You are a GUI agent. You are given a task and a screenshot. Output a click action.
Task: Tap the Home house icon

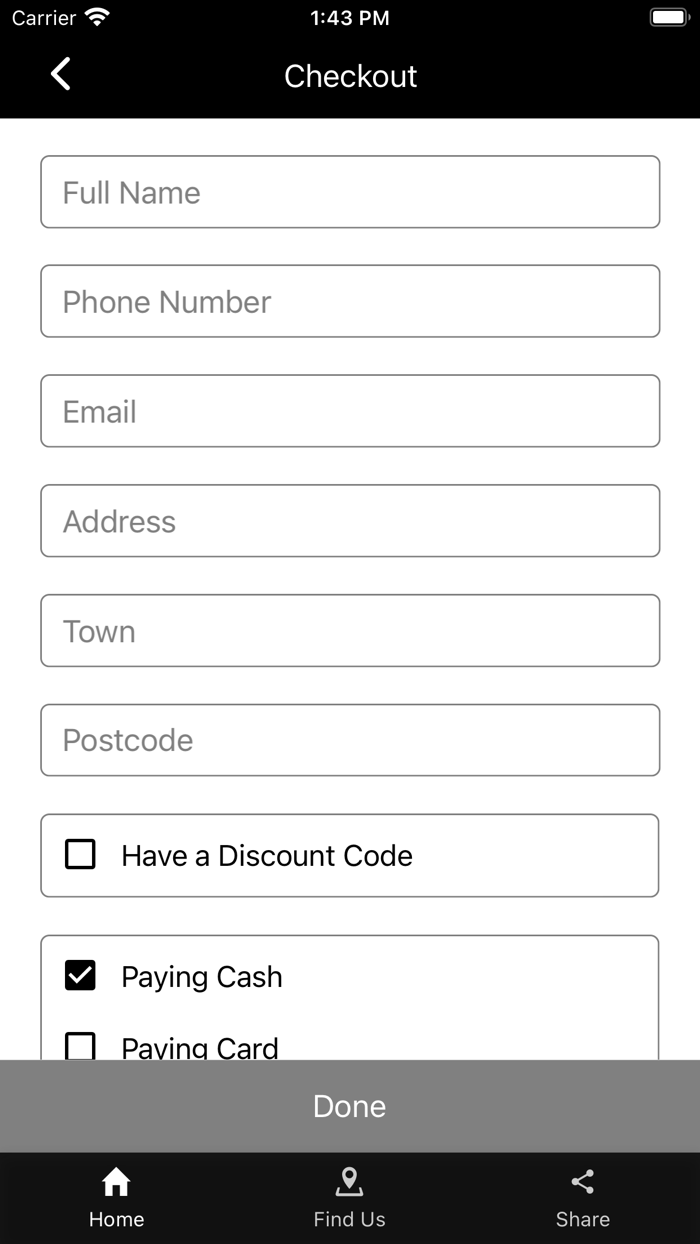click(116, 1182)
